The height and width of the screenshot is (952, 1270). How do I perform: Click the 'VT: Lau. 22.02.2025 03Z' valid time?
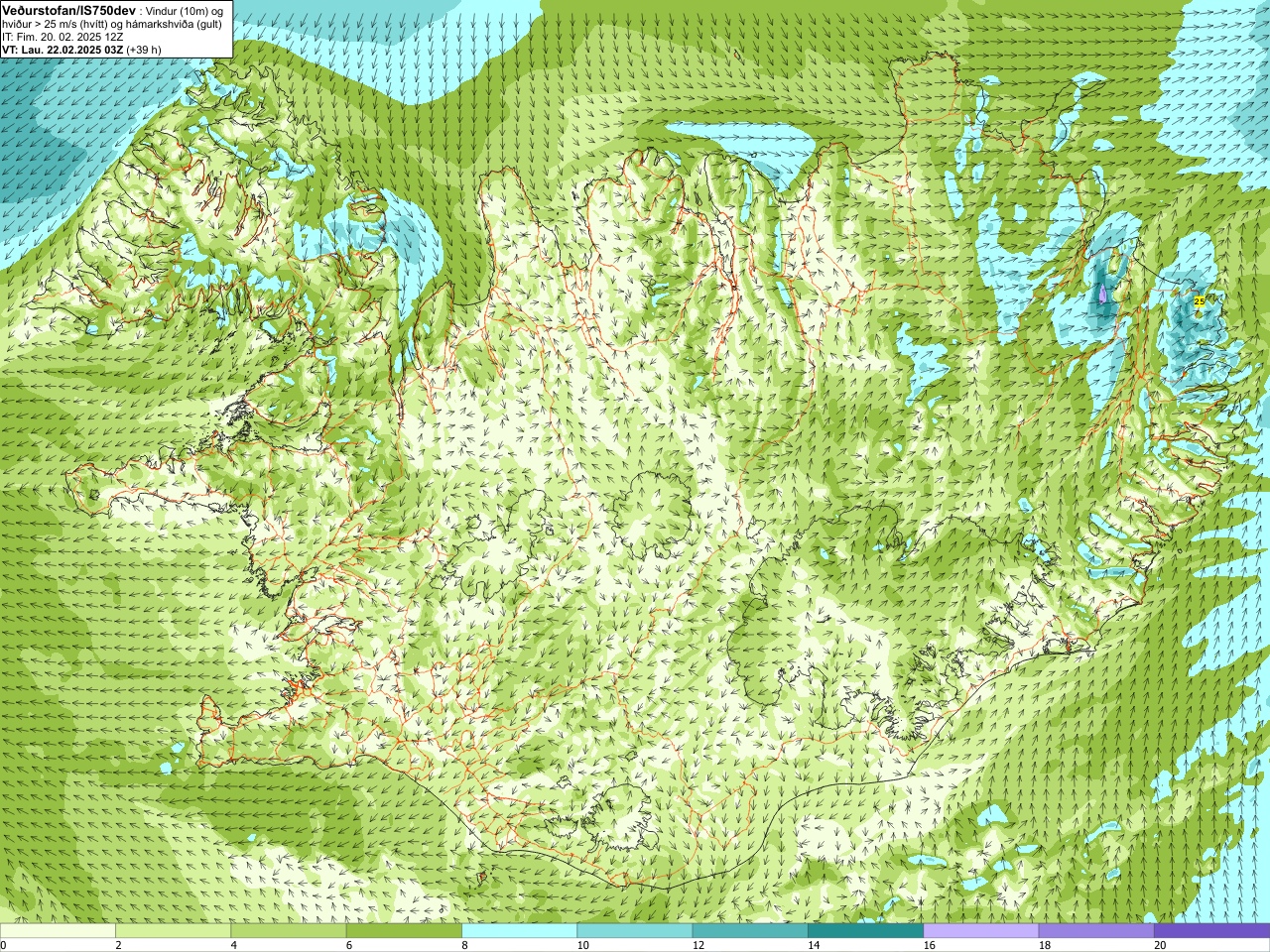pyautogui.click(x=63, y=50)
